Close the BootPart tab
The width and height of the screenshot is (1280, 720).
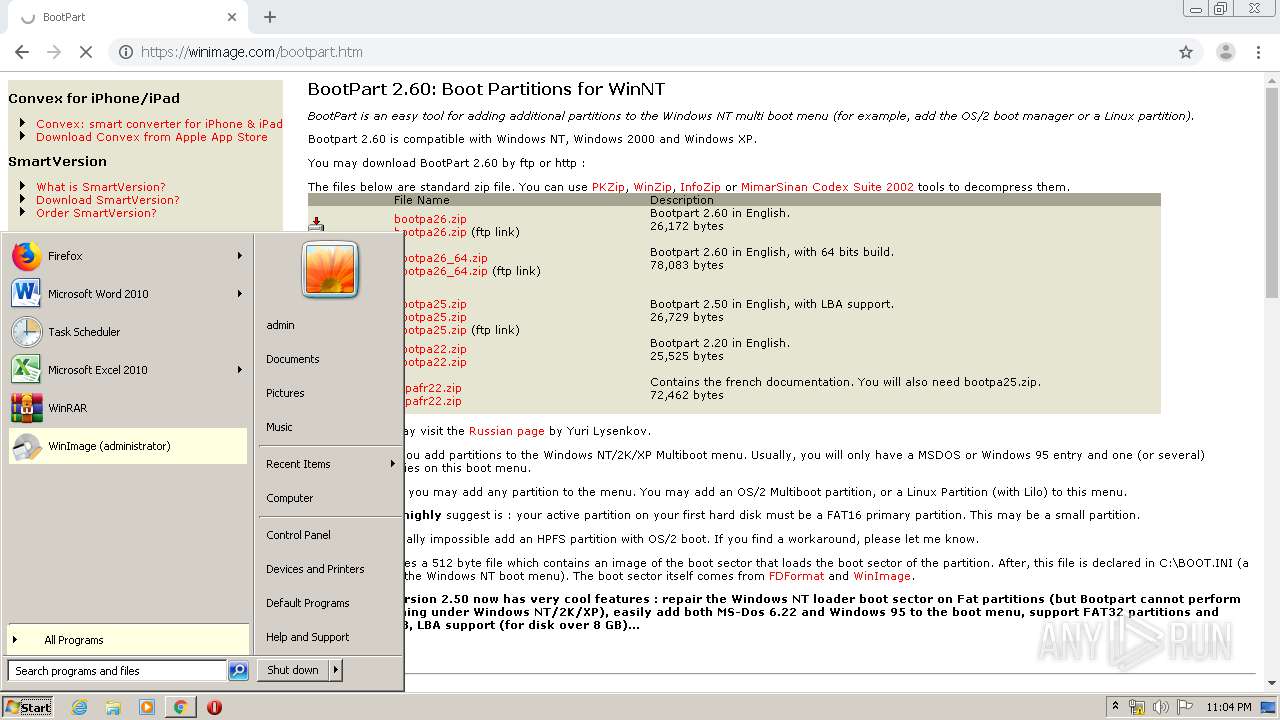click(232, 17)
